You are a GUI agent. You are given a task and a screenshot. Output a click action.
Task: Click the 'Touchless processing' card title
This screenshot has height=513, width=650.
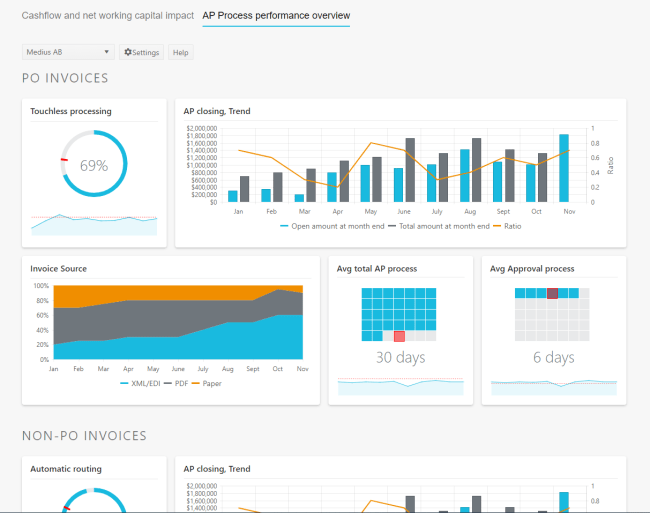coord(71,111)
